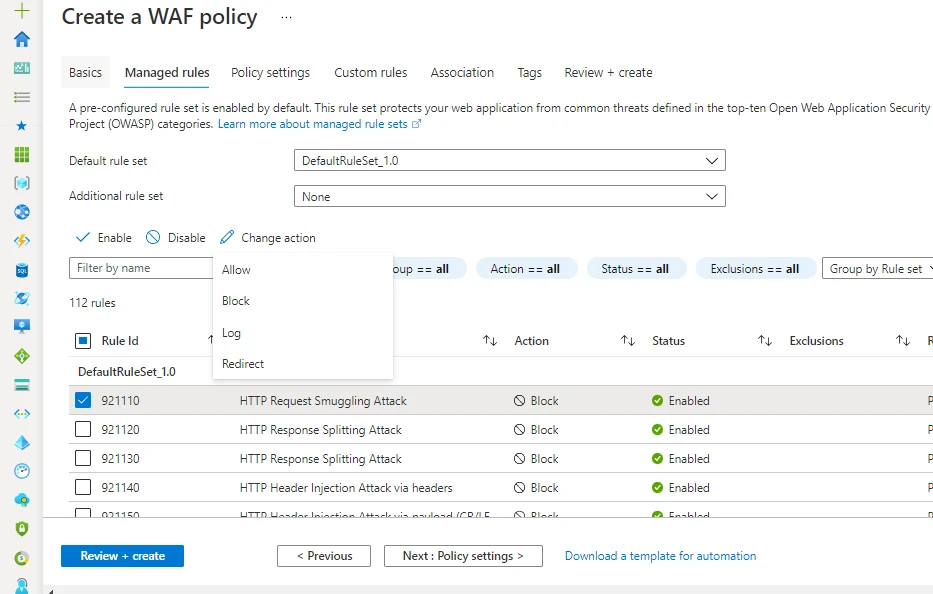Choose Redirect from the action menu

point(243,364)
